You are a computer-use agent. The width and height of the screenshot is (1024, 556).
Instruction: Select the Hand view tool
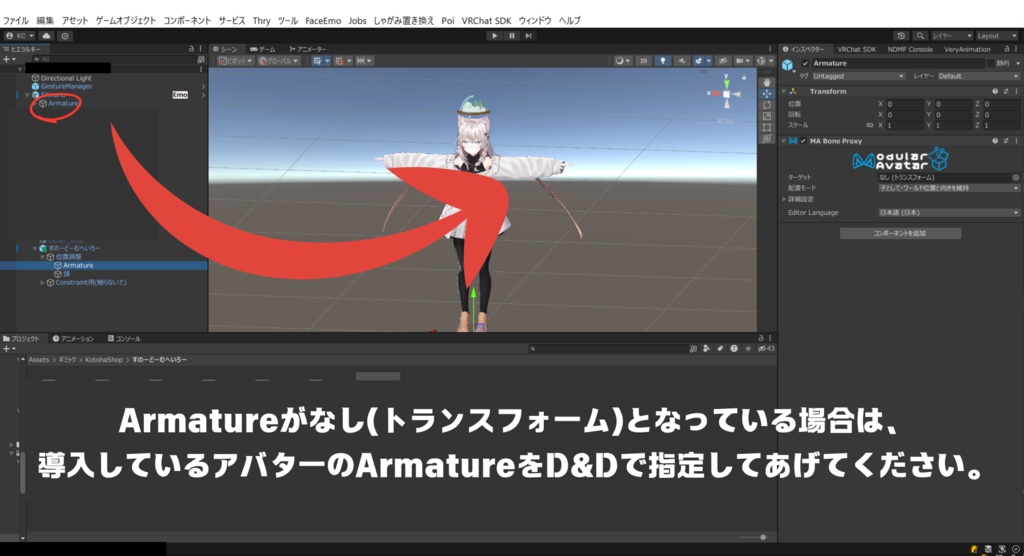pyautogui.click(x=767, y=83)
